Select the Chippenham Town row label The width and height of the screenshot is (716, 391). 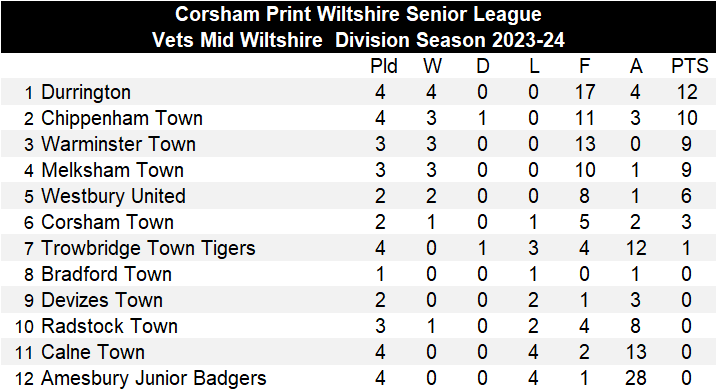[x=122, y=118]
